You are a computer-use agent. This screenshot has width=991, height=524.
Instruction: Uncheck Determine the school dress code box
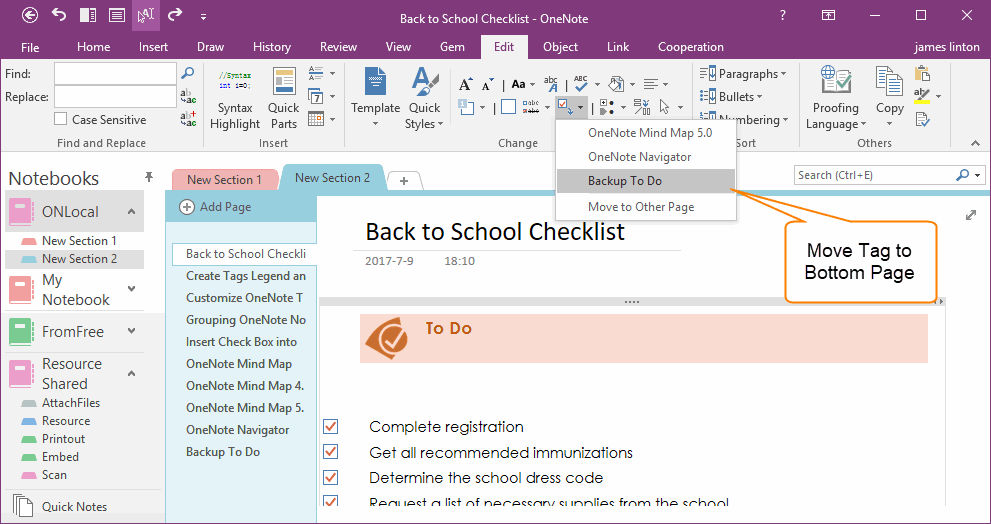pyautogui.click(x=330, y=477)
